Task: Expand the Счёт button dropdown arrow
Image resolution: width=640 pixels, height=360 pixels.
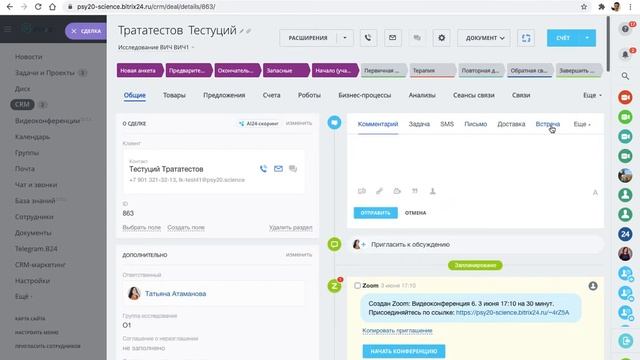Action: 587,38
